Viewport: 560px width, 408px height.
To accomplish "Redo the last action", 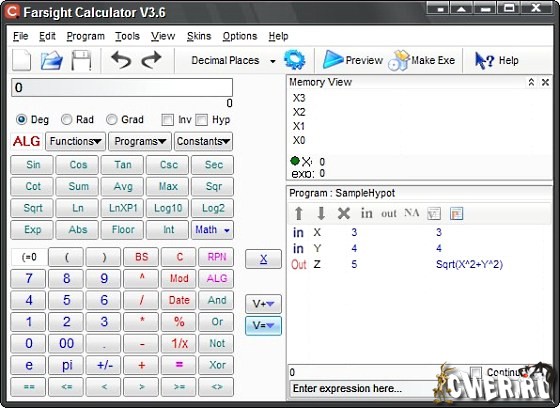I will click(x=151, y=60).
